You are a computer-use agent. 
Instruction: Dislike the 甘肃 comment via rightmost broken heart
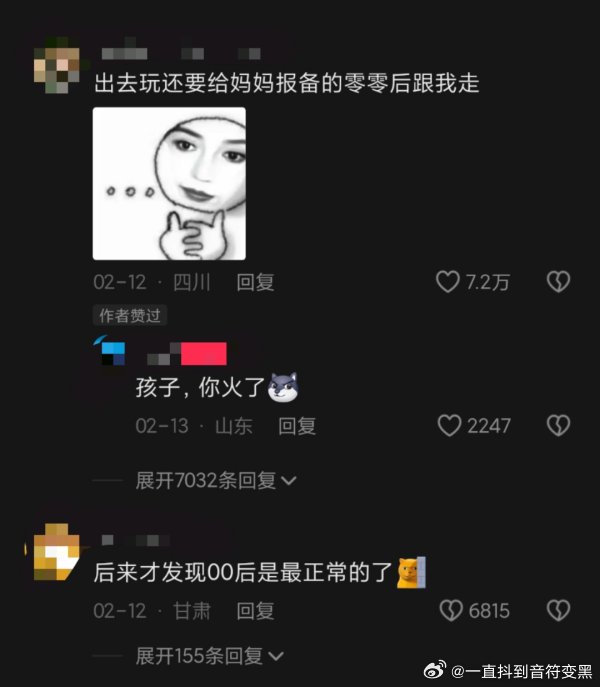(x=558, y=610)
